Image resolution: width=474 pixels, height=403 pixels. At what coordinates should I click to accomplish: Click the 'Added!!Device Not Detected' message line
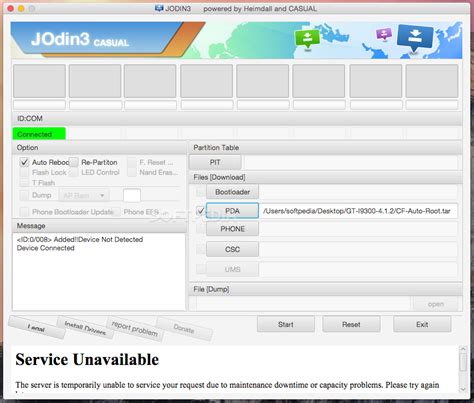coord(80,239)
